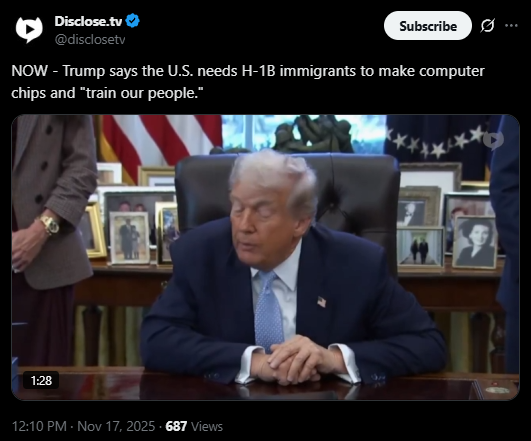This screenshot has height=441, width=531.
Task: Click the 1:28 video duration badge
Action: (41, 380)
